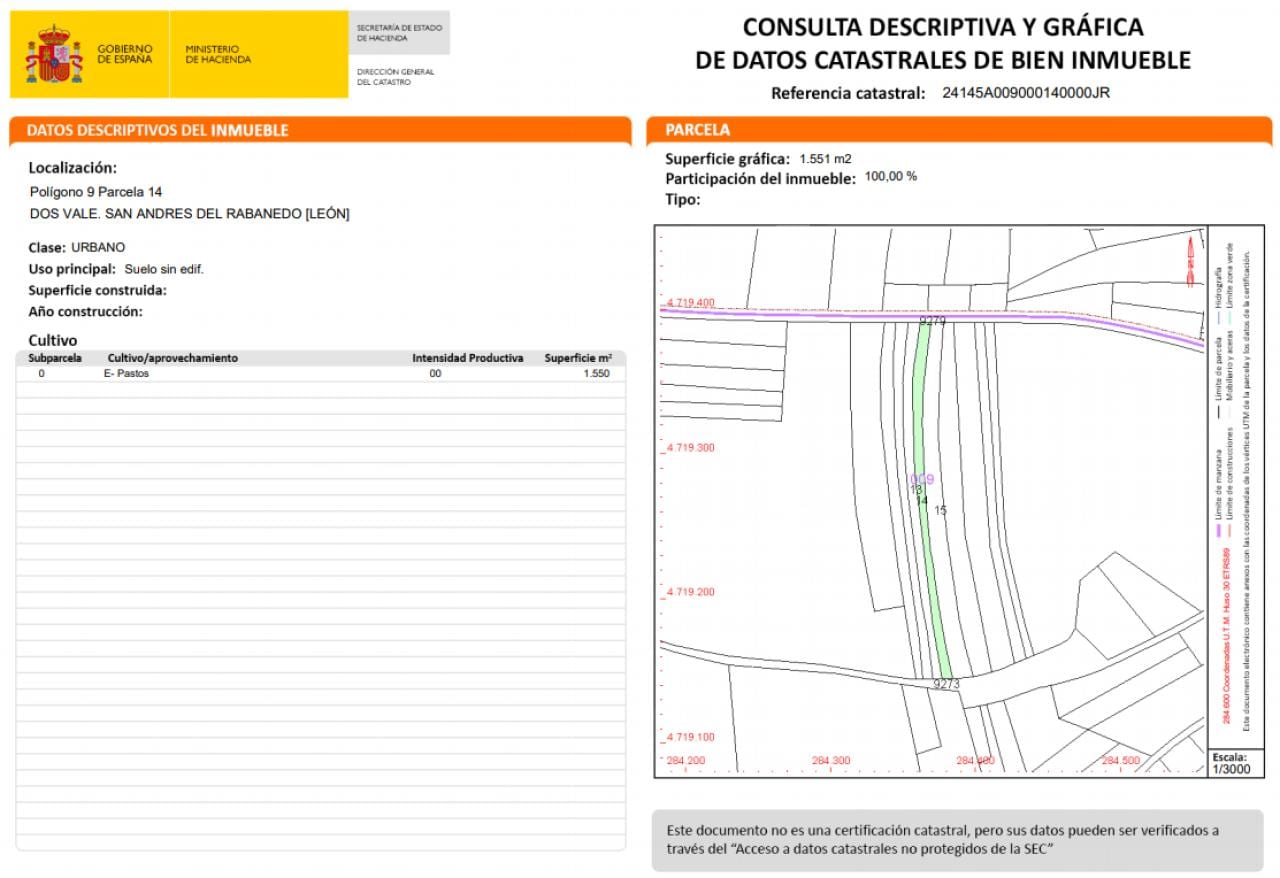Screen dimensions: 1280x878
Task: Click road label 9273 on the map
Action: click(946, 684)
